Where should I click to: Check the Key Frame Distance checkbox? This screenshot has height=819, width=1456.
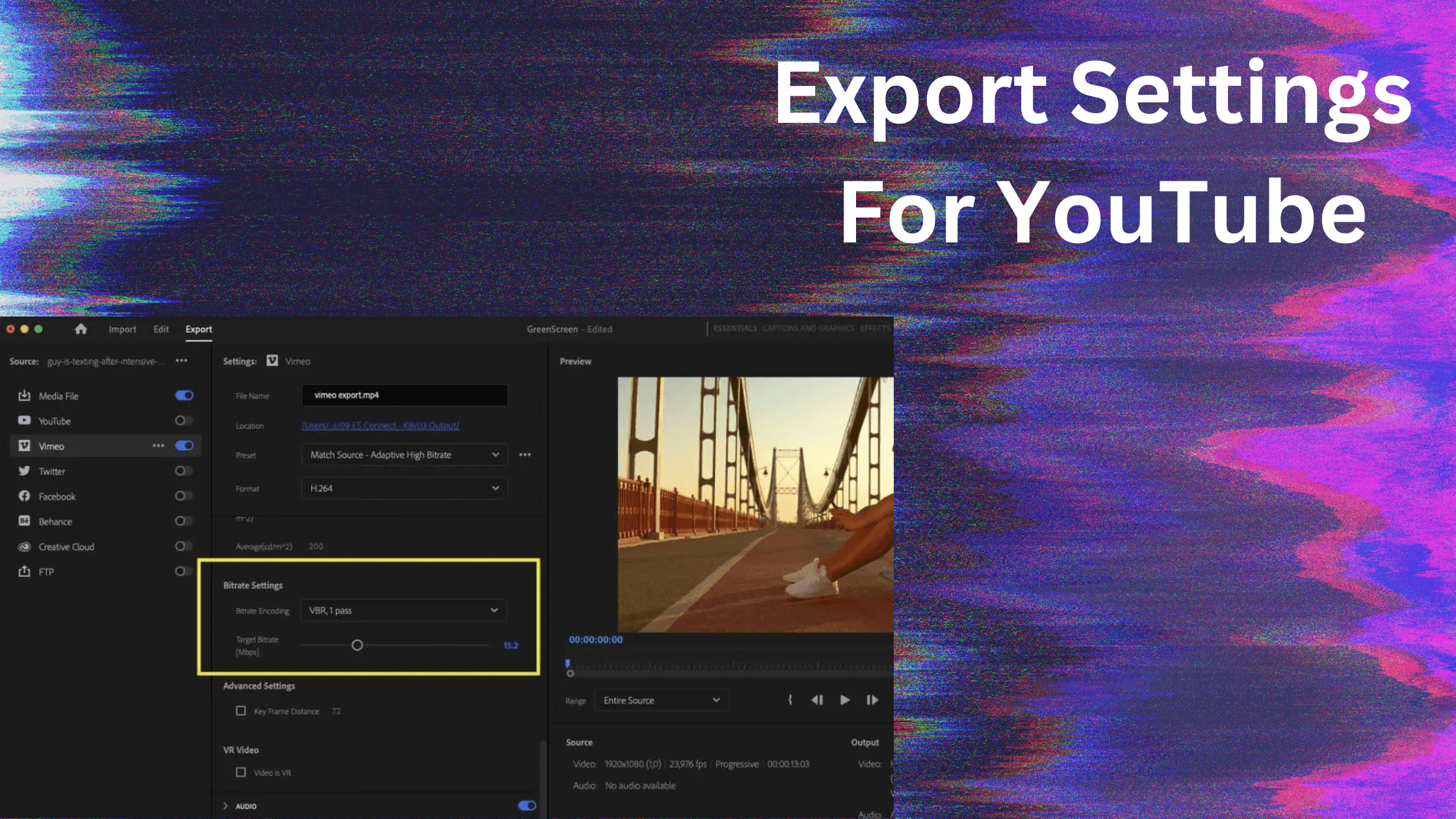240,710
